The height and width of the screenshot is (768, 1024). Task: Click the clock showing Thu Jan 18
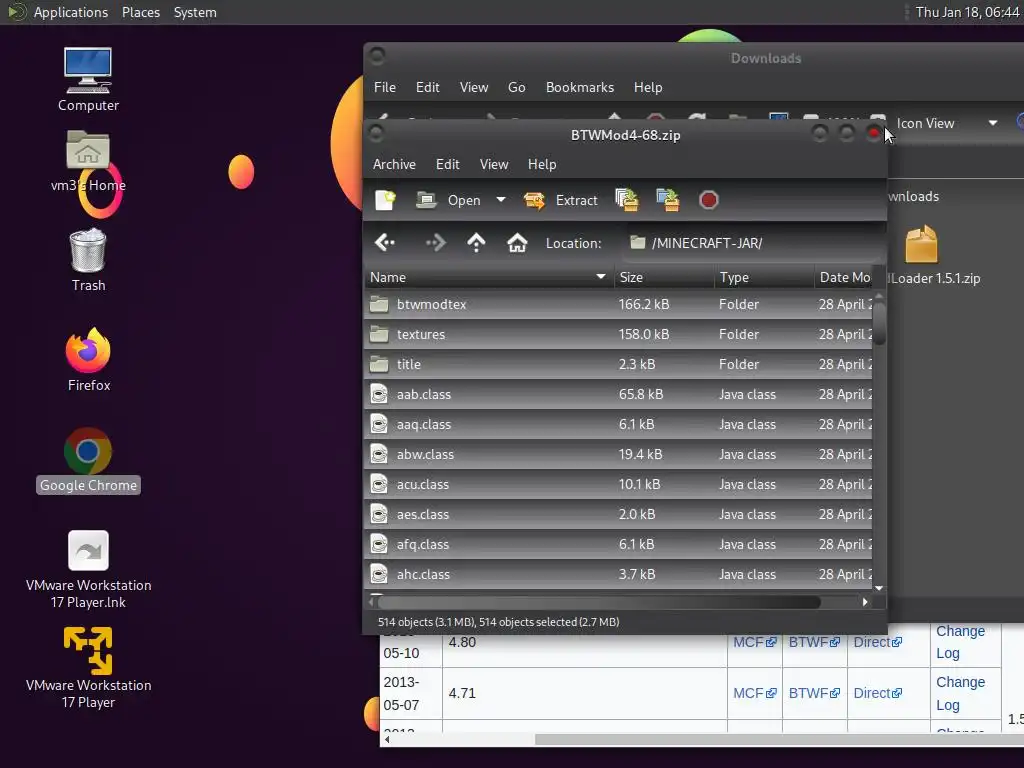[x=967, y=12]
